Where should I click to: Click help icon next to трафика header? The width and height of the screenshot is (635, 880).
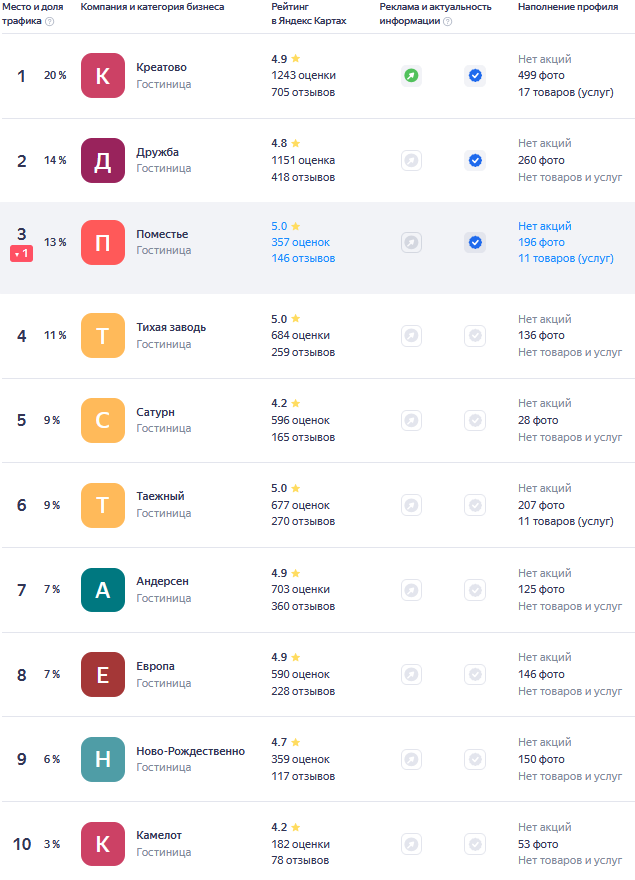[49, 21]
